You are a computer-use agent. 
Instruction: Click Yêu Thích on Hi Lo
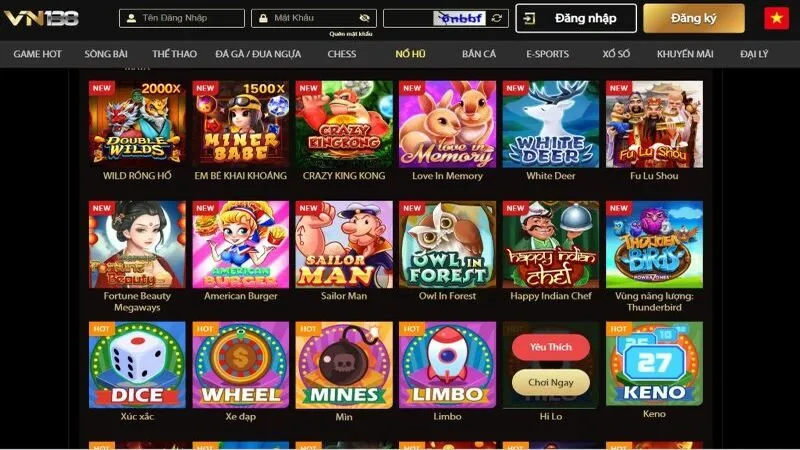551,347
